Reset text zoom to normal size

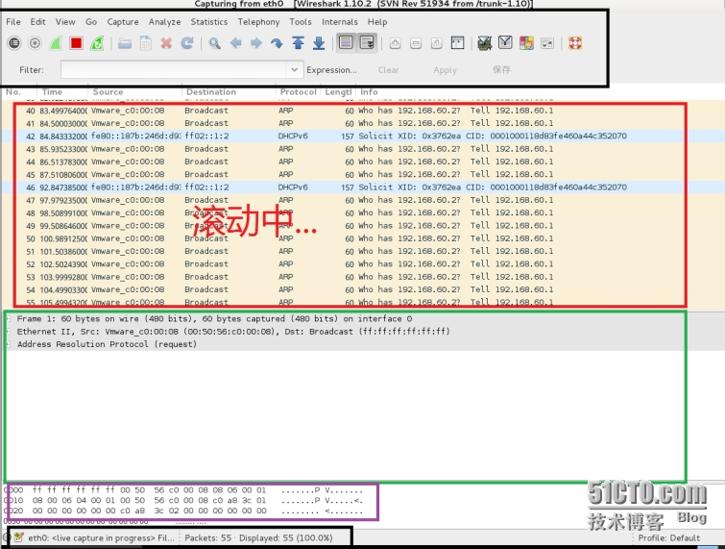coord(436,43)
